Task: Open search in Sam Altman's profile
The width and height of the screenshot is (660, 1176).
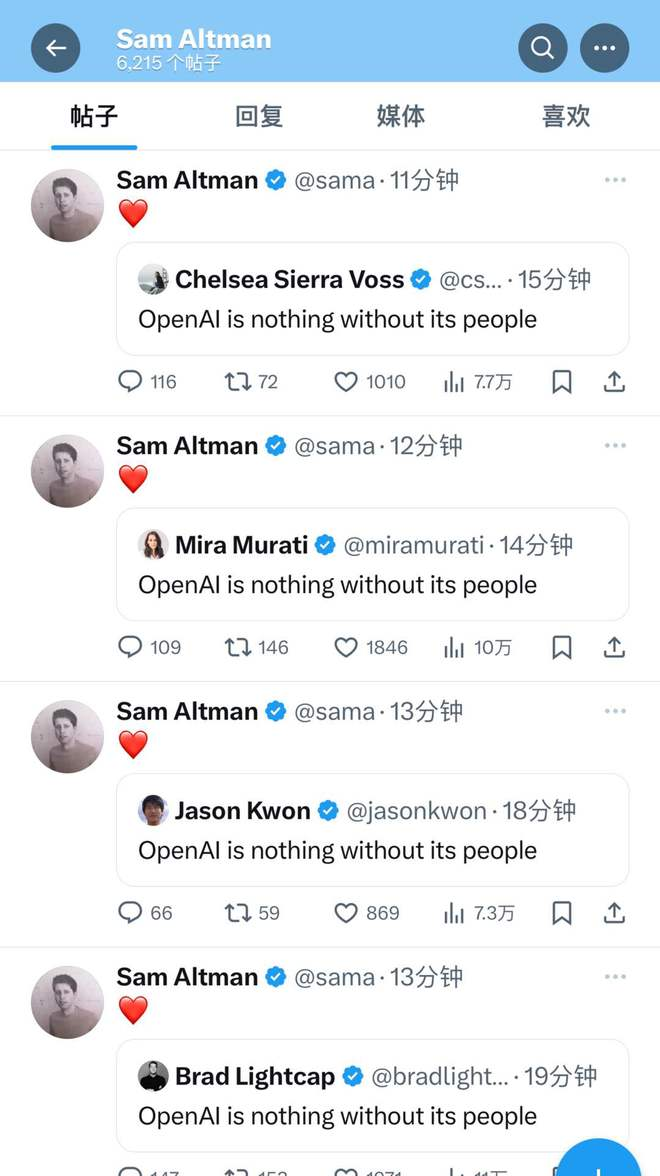Action: pyautogui.click(x=542, y=48)
